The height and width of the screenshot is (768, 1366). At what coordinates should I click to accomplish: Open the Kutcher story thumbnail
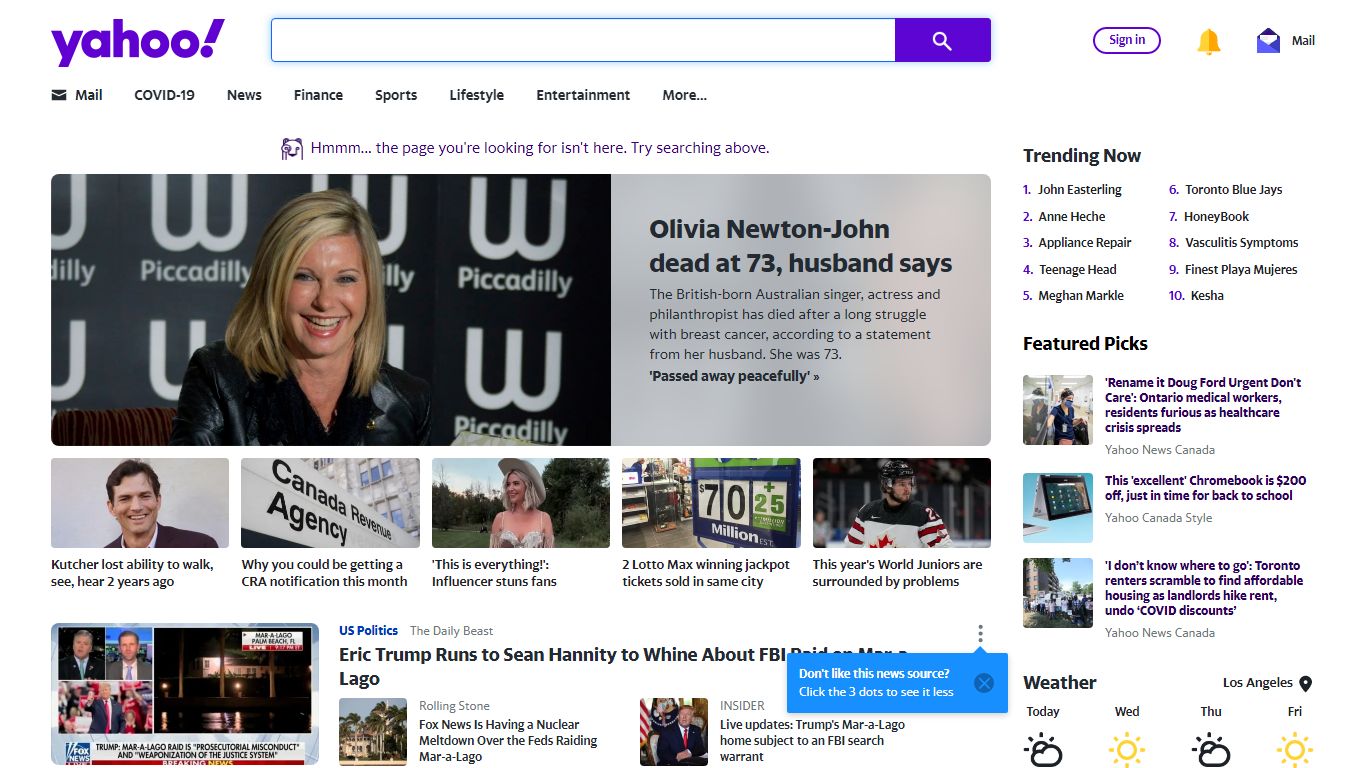coord(140,503)
